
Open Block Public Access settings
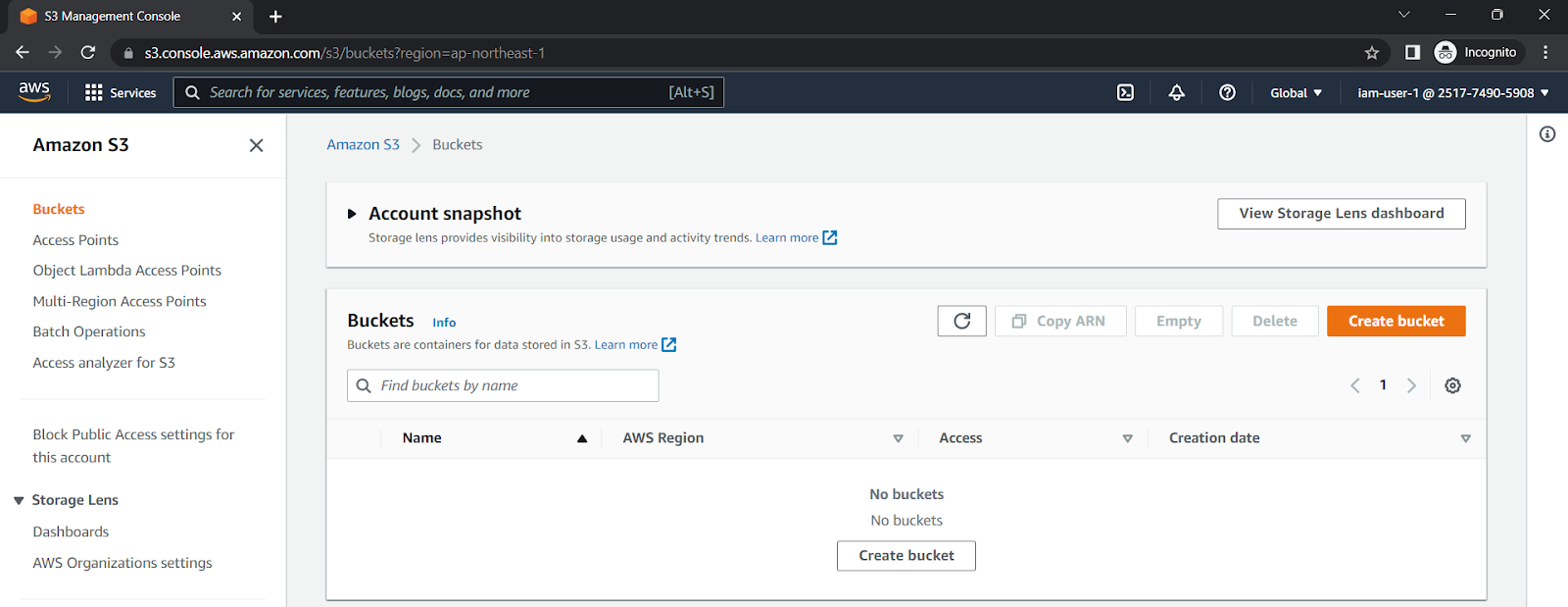(133, 446)
